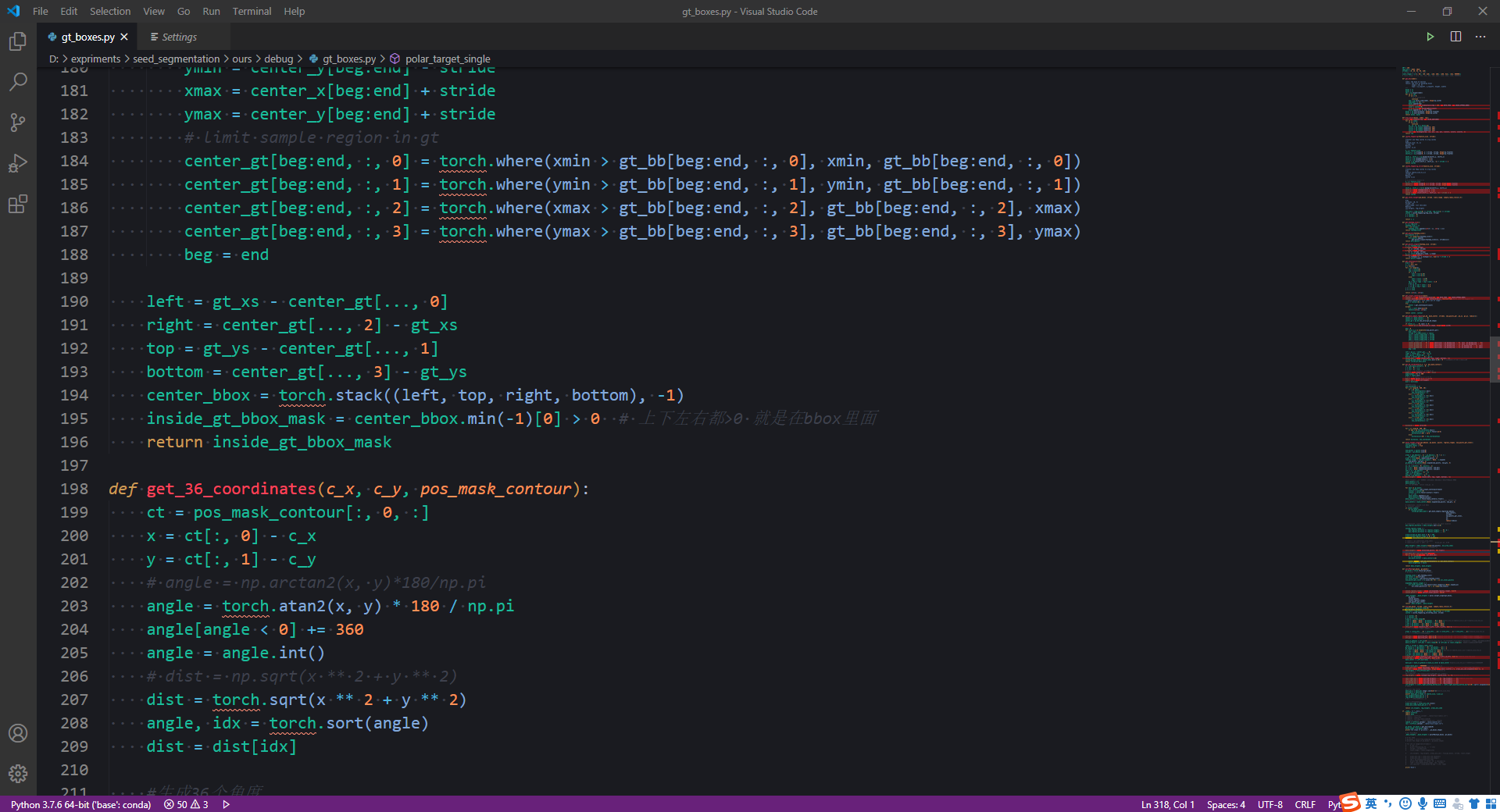This screenshot has height=812, width=1500.
Task: Go to line via Ln 318 indicator
Action: pos(1166,804)
